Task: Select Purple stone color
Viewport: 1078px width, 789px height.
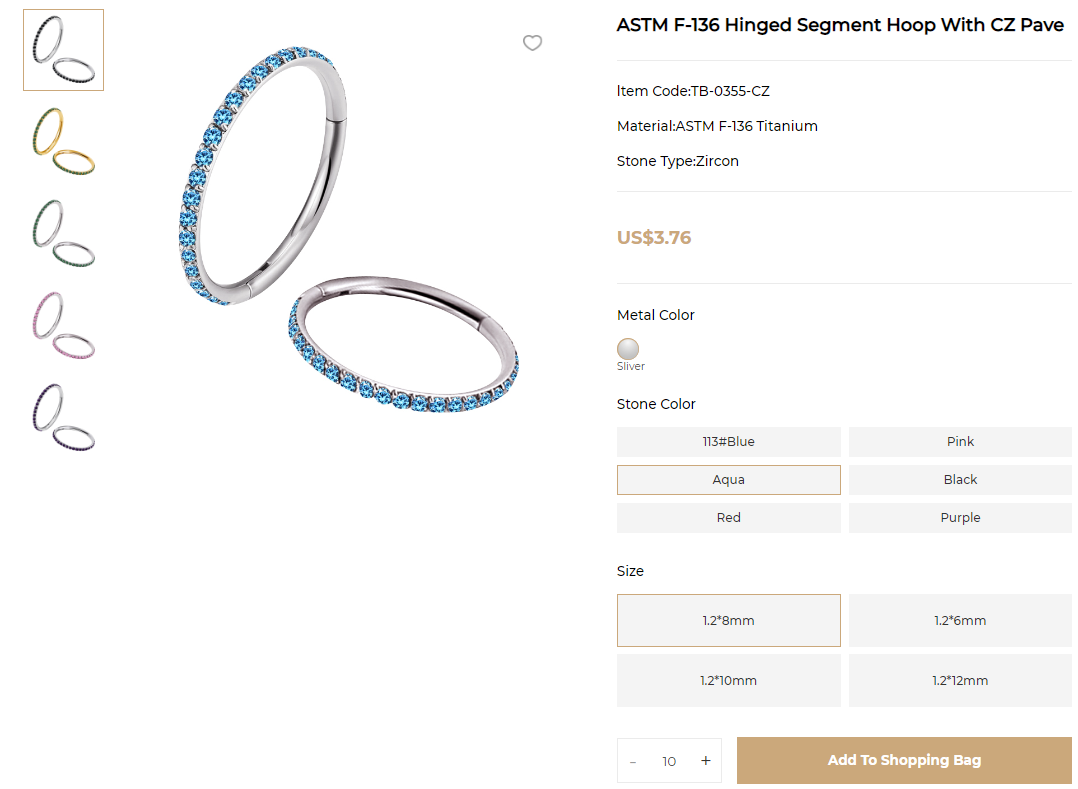Action: 960,518
